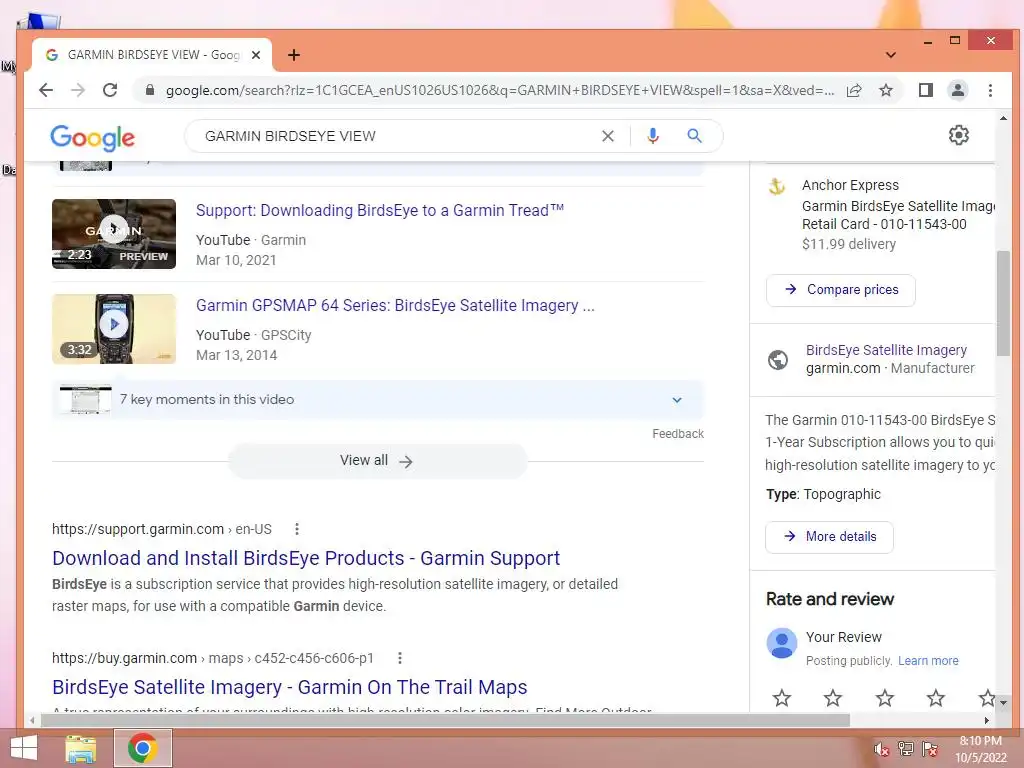This screenshot has width=1024, height=768.
Task: Click the Chrome address bar URL
Action: tap(500, 90)
